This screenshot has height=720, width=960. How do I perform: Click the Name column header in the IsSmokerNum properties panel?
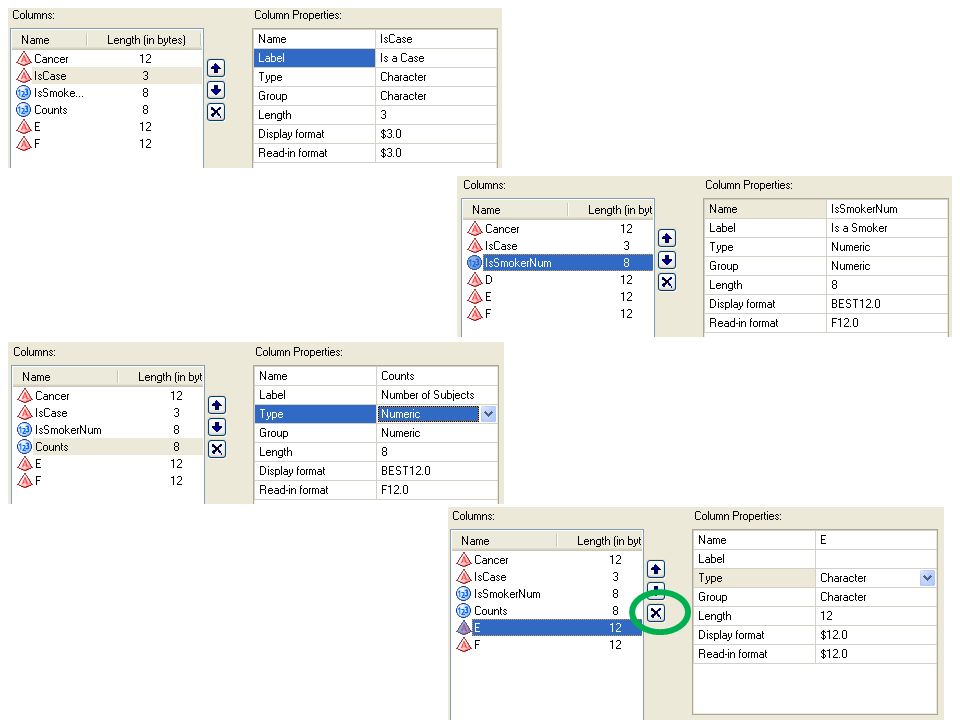pos(516,210)
